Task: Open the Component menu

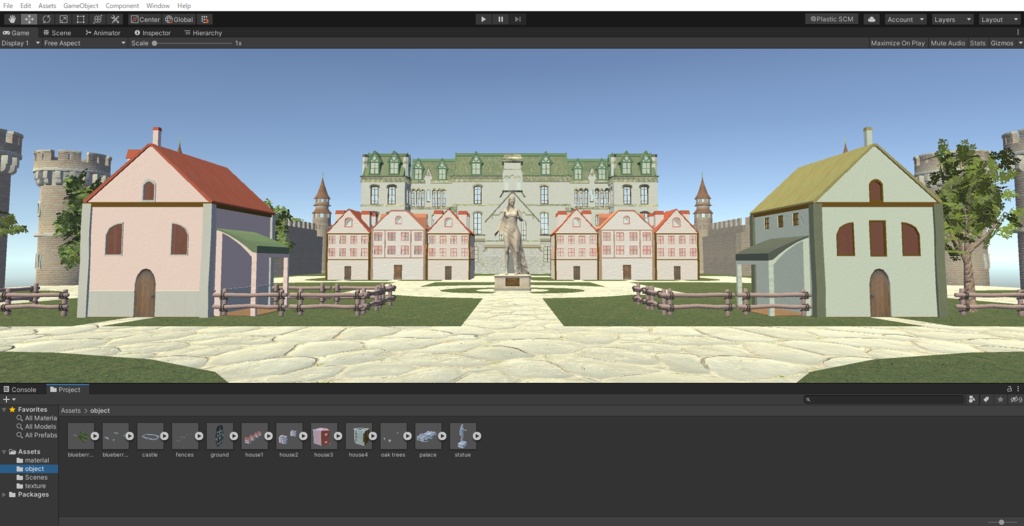Action: [x=122, y=5]
